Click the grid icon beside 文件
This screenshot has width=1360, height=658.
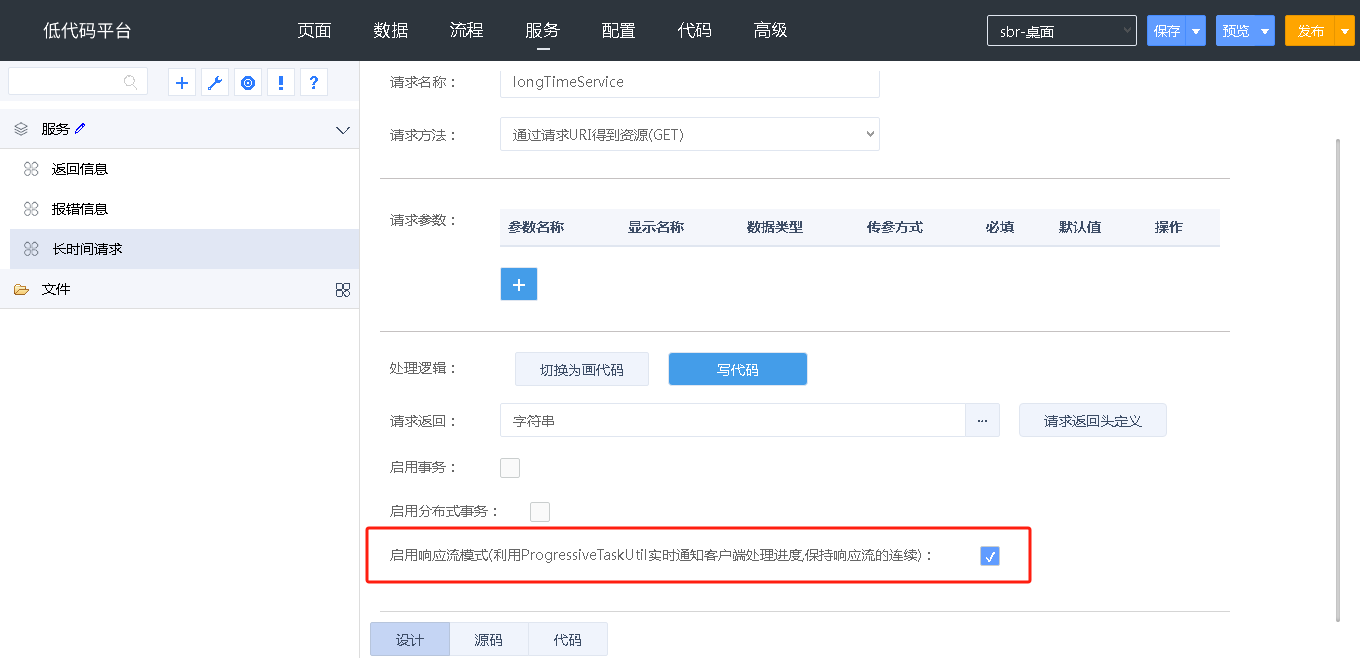[343, 290]
